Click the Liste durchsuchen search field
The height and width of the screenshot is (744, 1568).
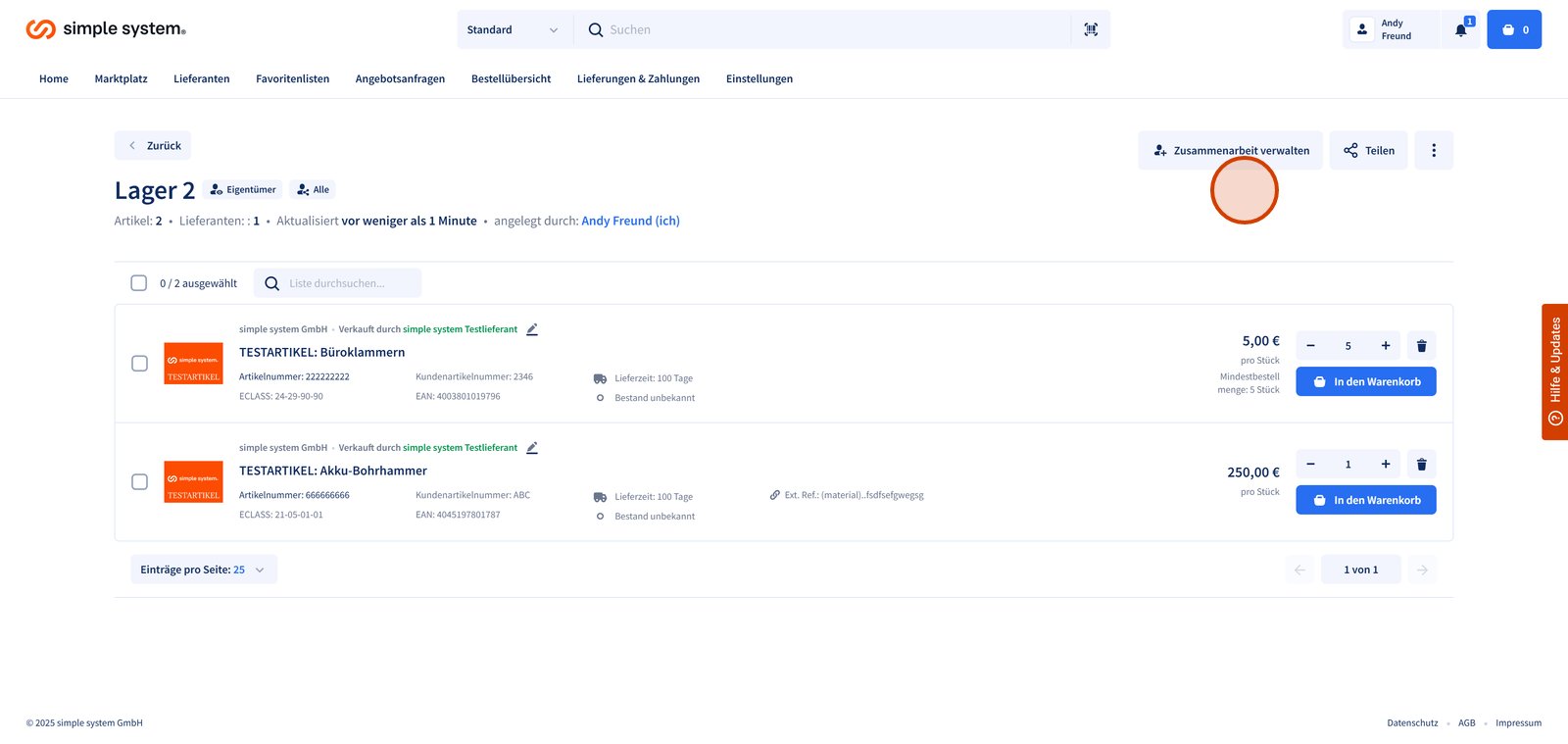point(348,283)
